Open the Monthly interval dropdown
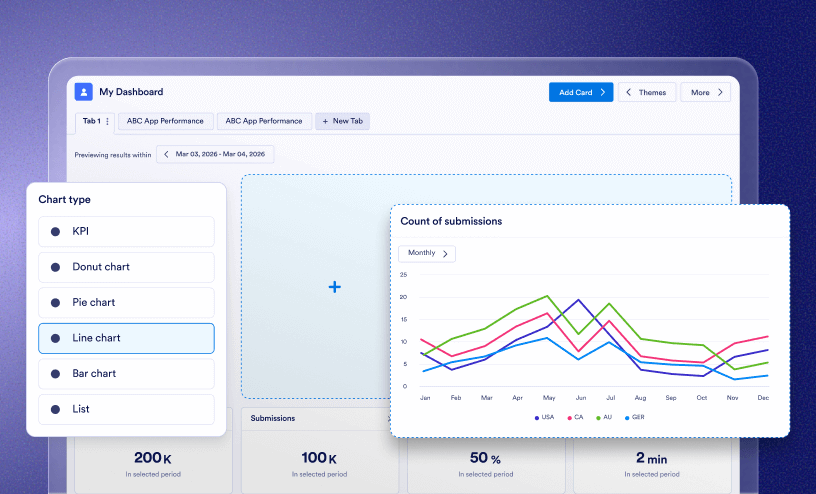The image size is (816, 494). point(427,254)
